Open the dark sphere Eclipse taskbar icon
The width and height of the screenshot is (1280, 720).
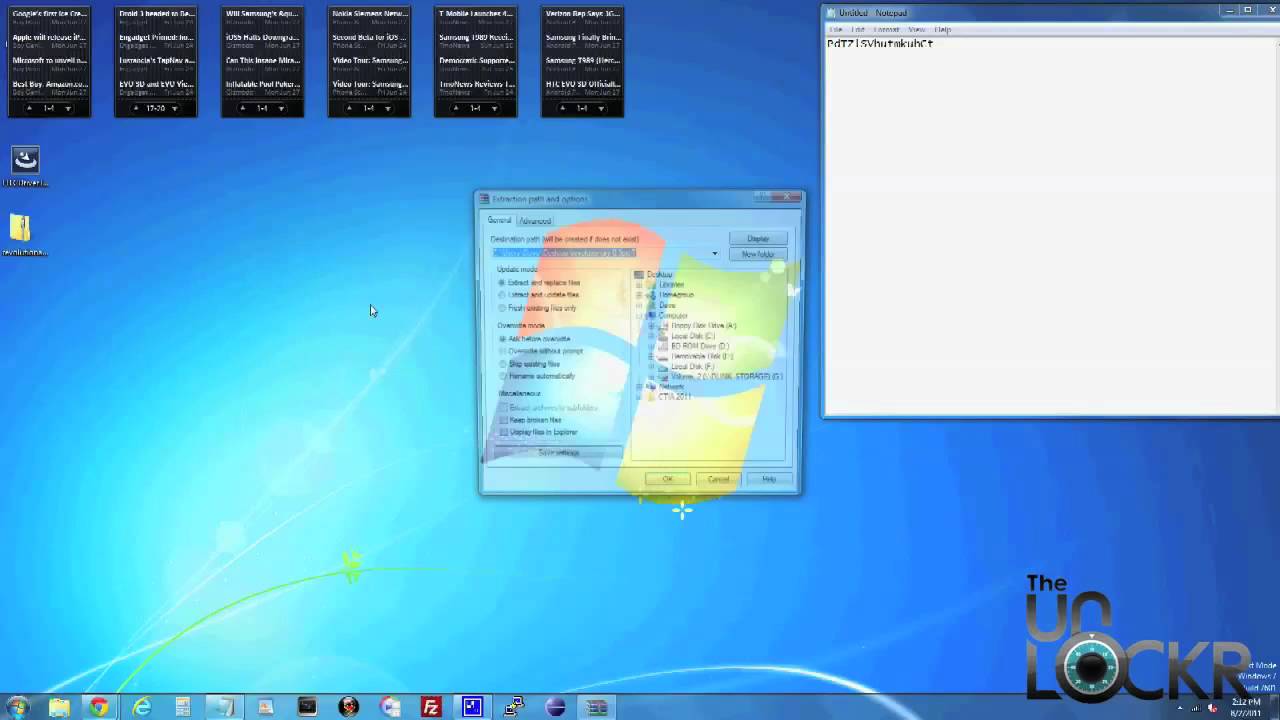click(555, 707)
